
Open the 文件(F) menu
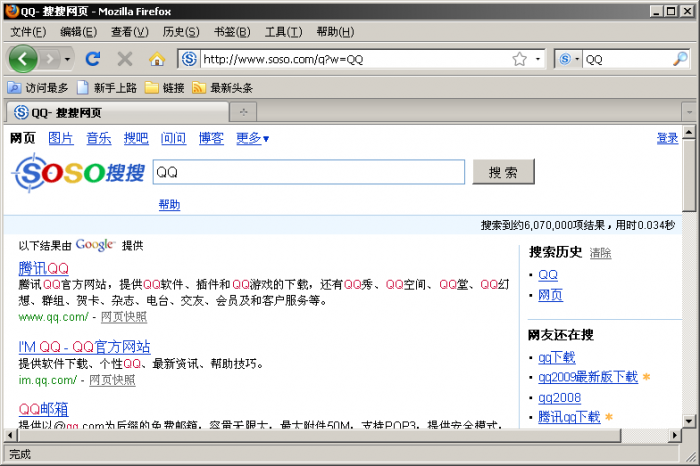tap(28, 32)
